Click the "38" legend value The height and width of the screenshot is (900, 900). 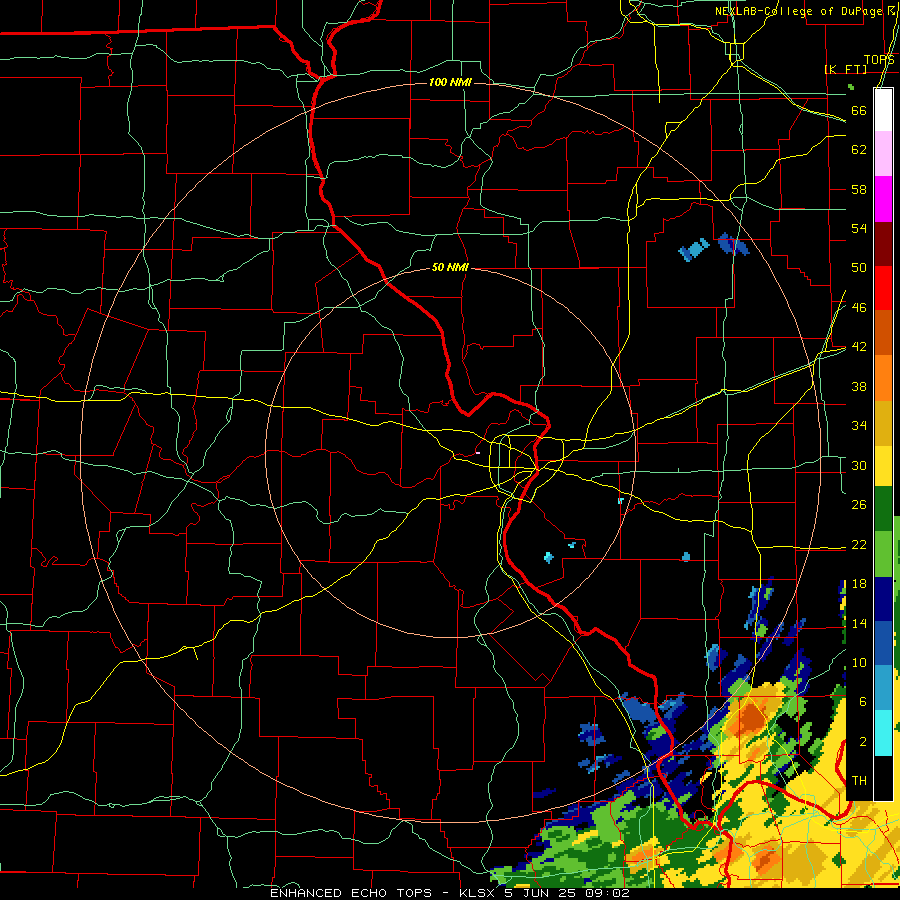click(859, 386)
